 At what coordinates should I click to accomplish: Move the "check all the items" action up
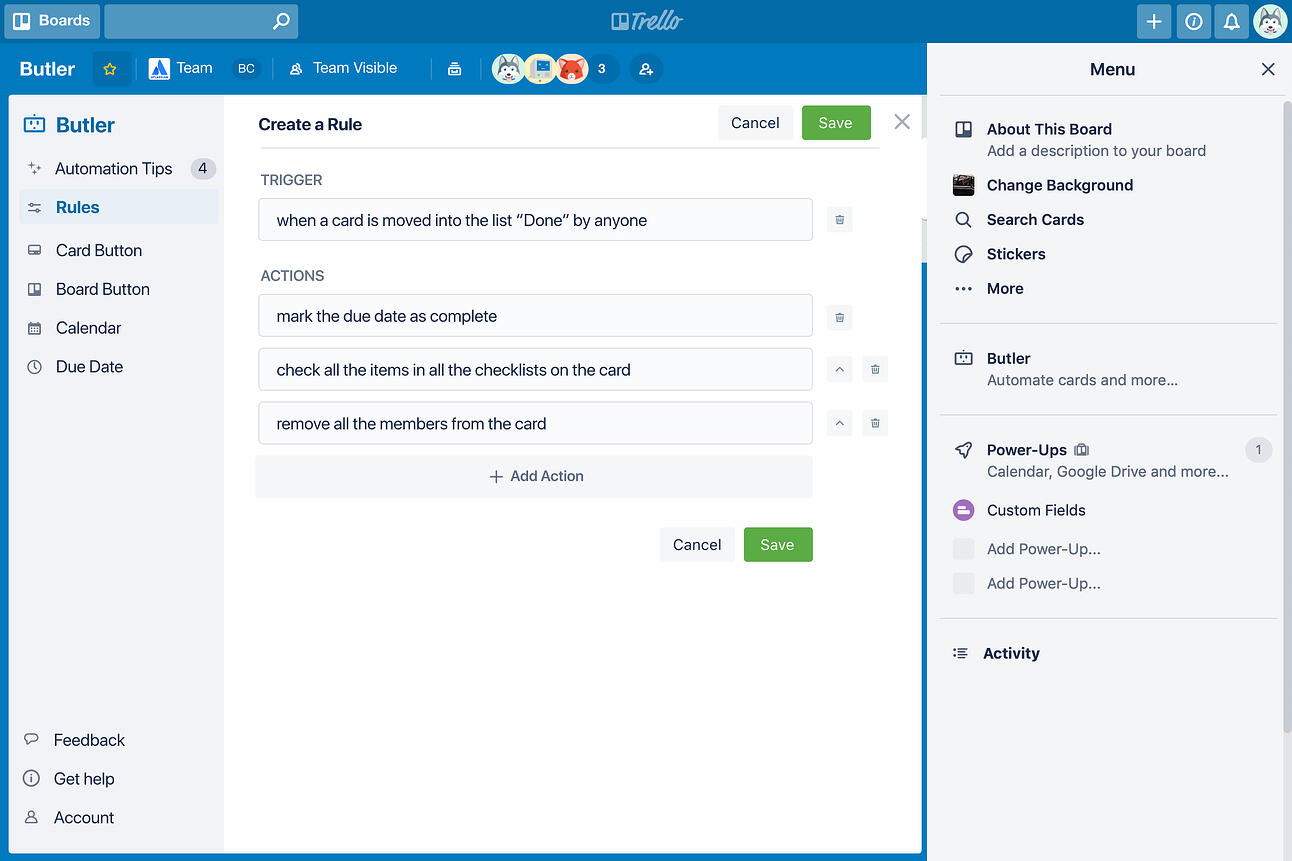coord(839,369)
